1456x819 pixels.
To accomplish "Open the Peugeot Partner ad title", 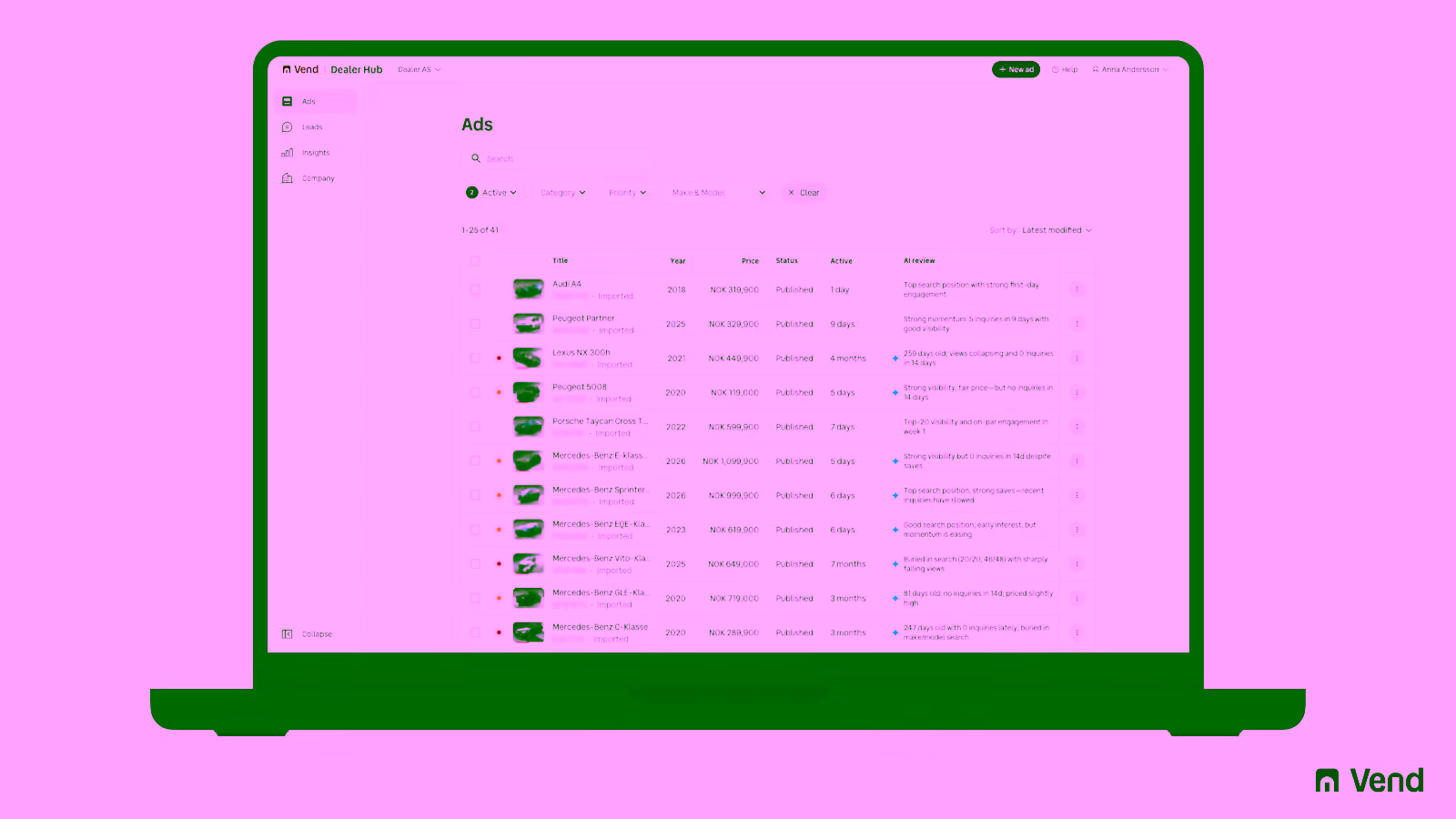I will tap(583, 318).
